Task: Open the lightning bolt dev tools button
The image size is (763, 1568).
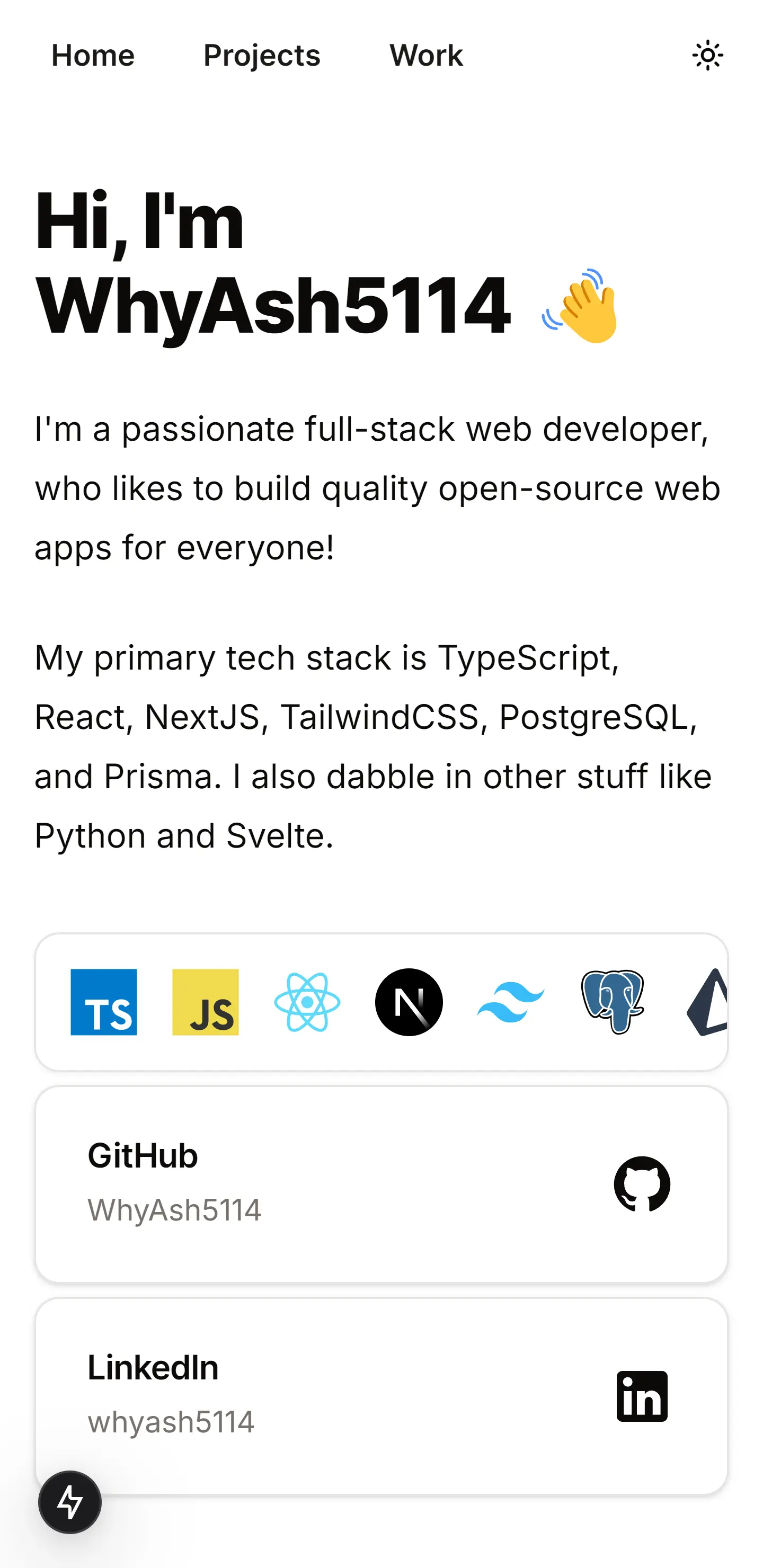Action: click(70, 1502)
